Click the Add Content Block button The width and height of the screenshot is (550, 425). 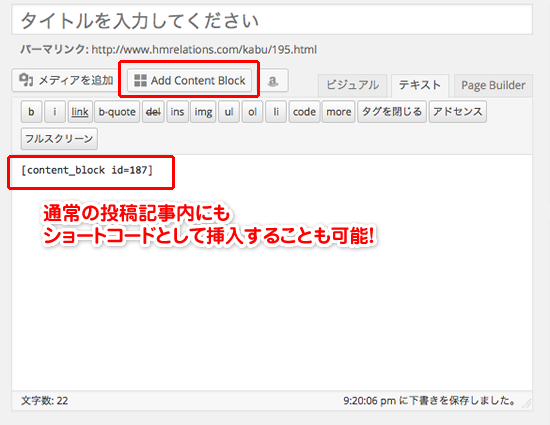click(x=189, y=81)
